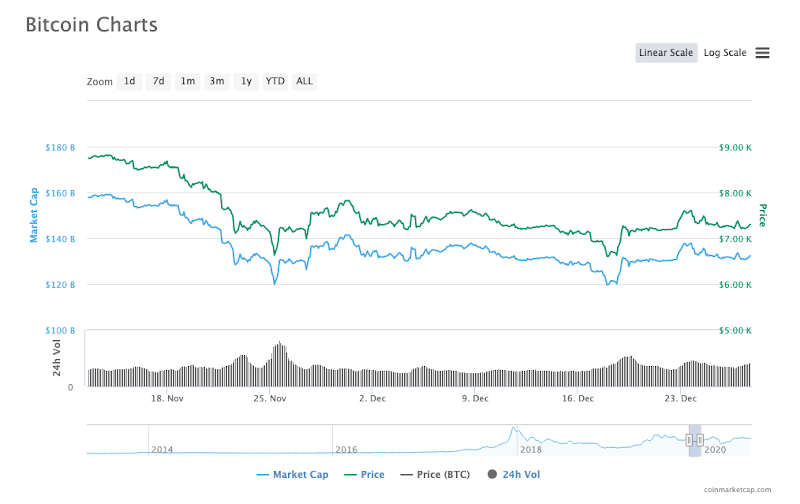
Task: Set zoom to YTD
Action: pyautogui.click(x=275, y=81)
